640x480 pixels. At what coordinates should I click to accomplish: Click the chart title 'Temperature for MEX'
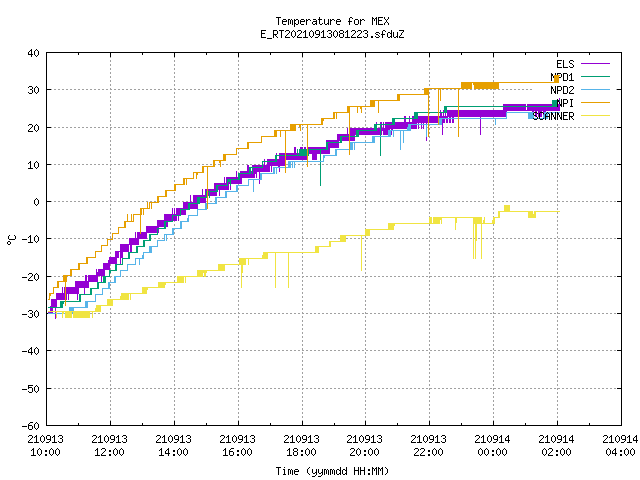pyautogui.click(x=332, y=21)
